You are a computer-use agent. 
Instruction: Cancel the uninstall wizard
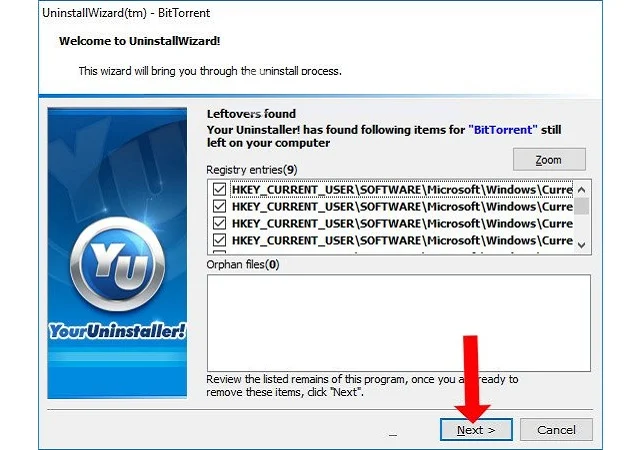[556, 430]
